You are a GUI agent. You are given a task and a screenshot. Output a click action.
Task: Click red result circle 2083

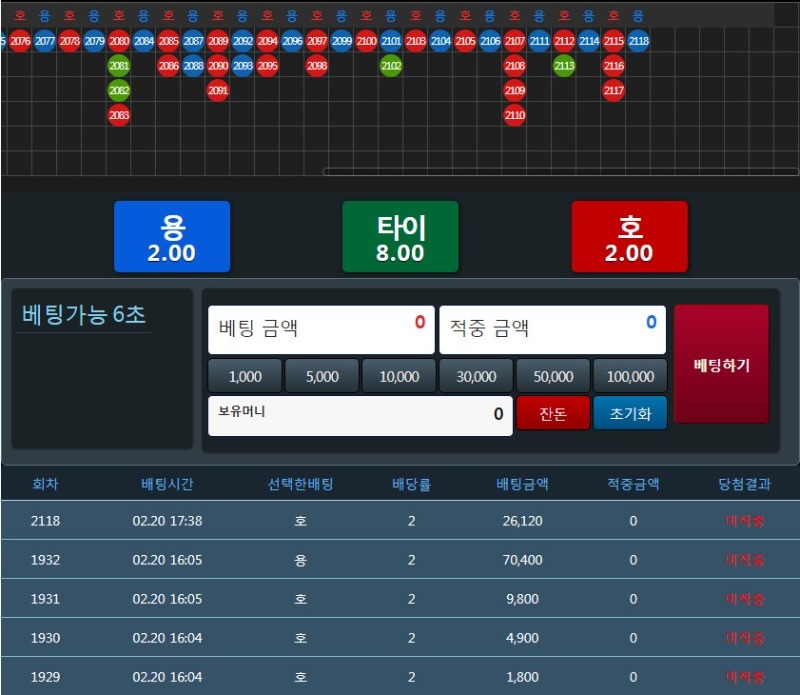[x=119, y=115]
